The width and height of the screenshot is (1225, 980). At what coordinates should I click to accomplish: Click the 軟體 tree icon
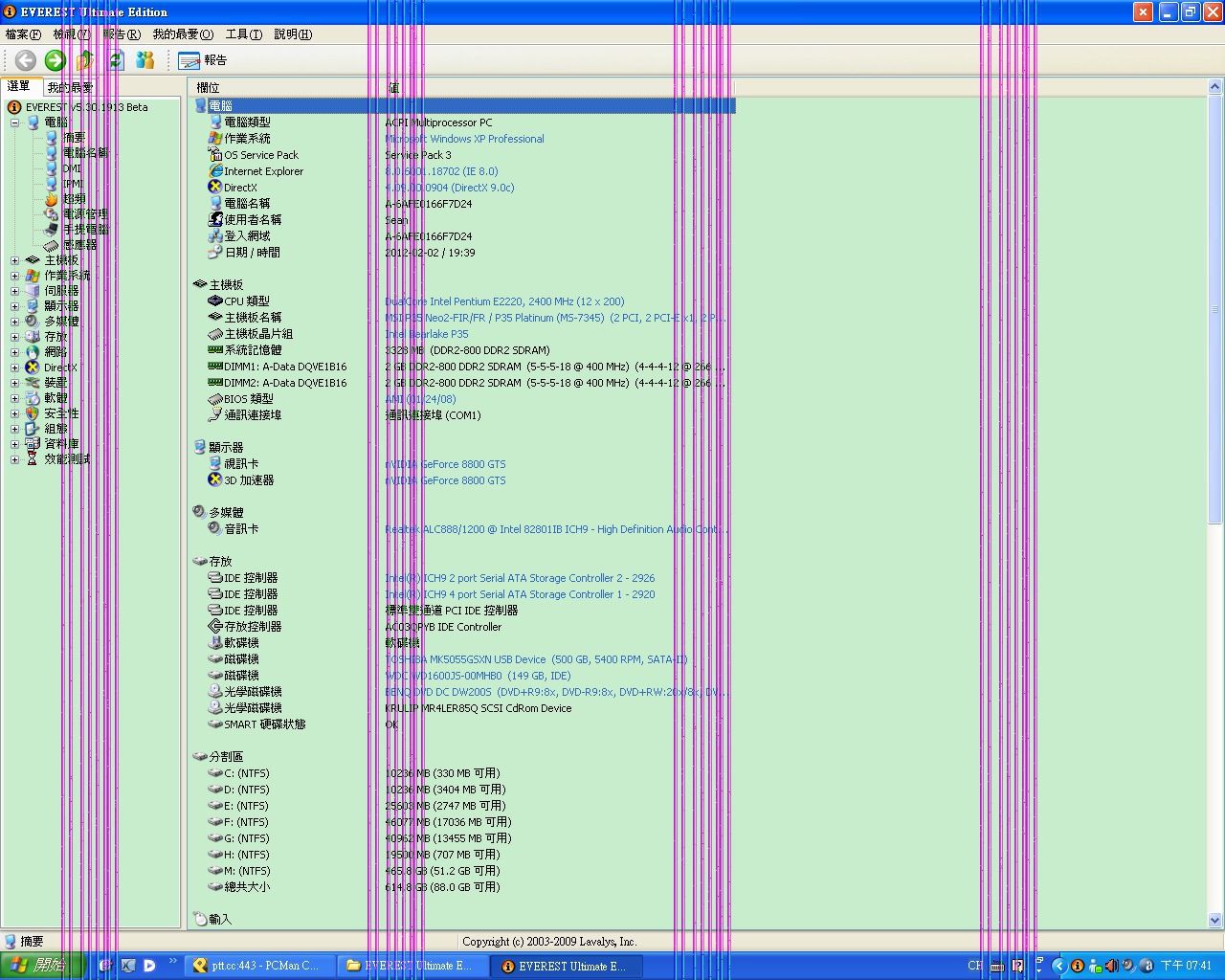[33, 398]
